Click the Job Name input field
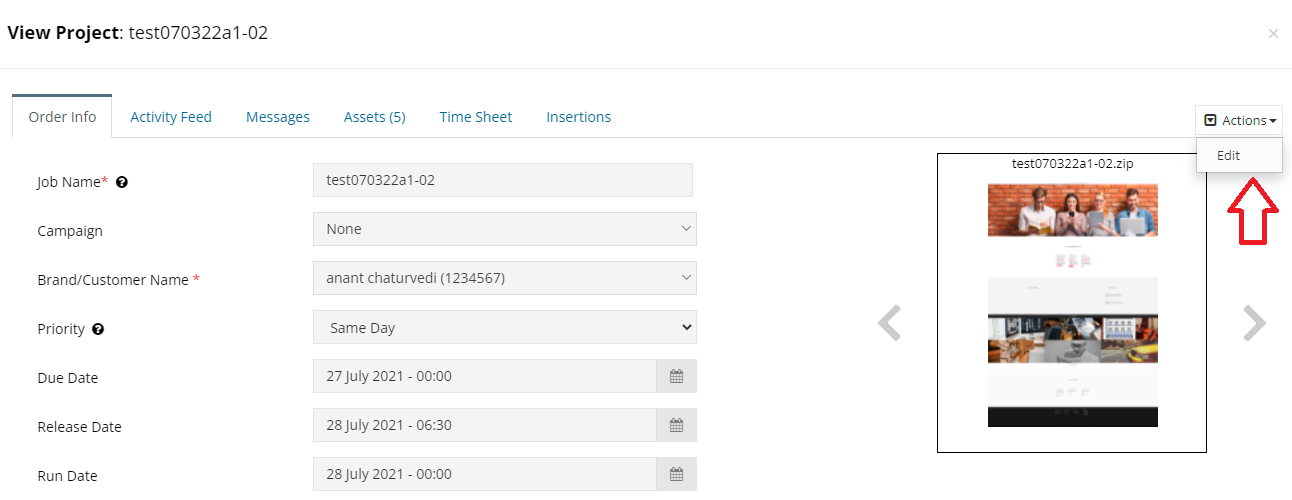Viewport: 1292px width, 500px height. [x=503, y=180]
